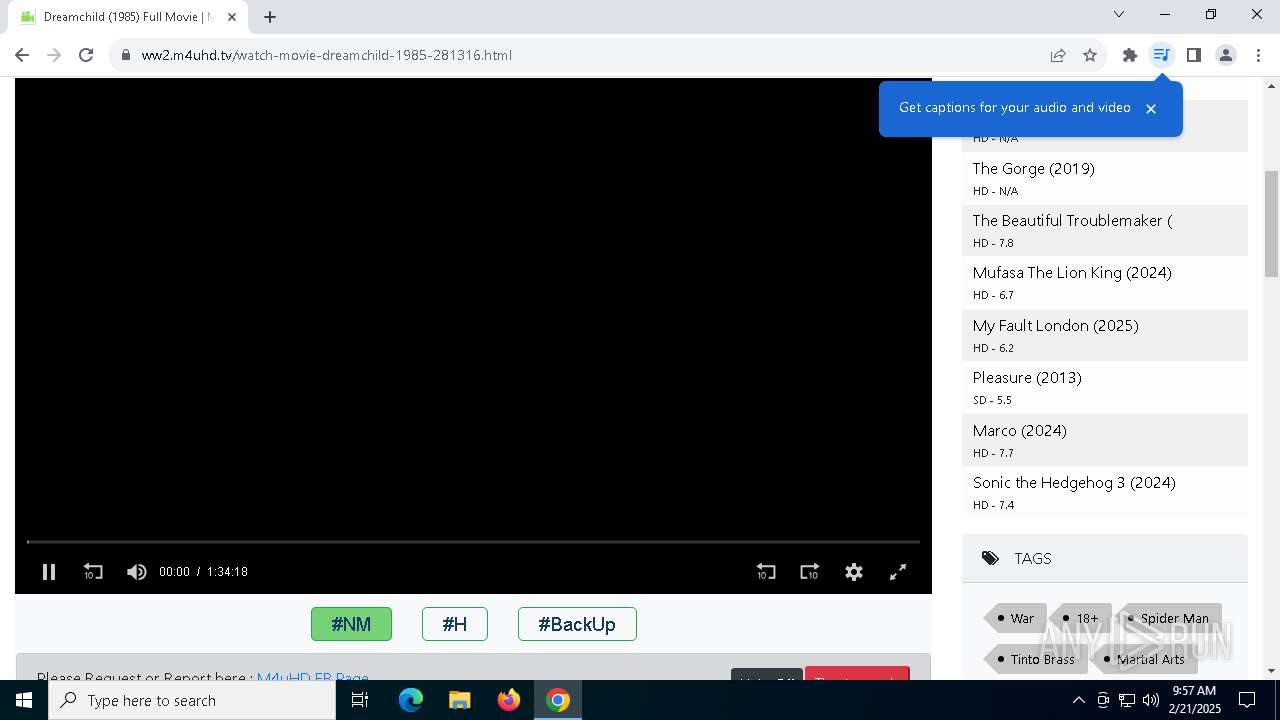Click the browser forward arrow
1280x720 pixels.
coord(54,55)
